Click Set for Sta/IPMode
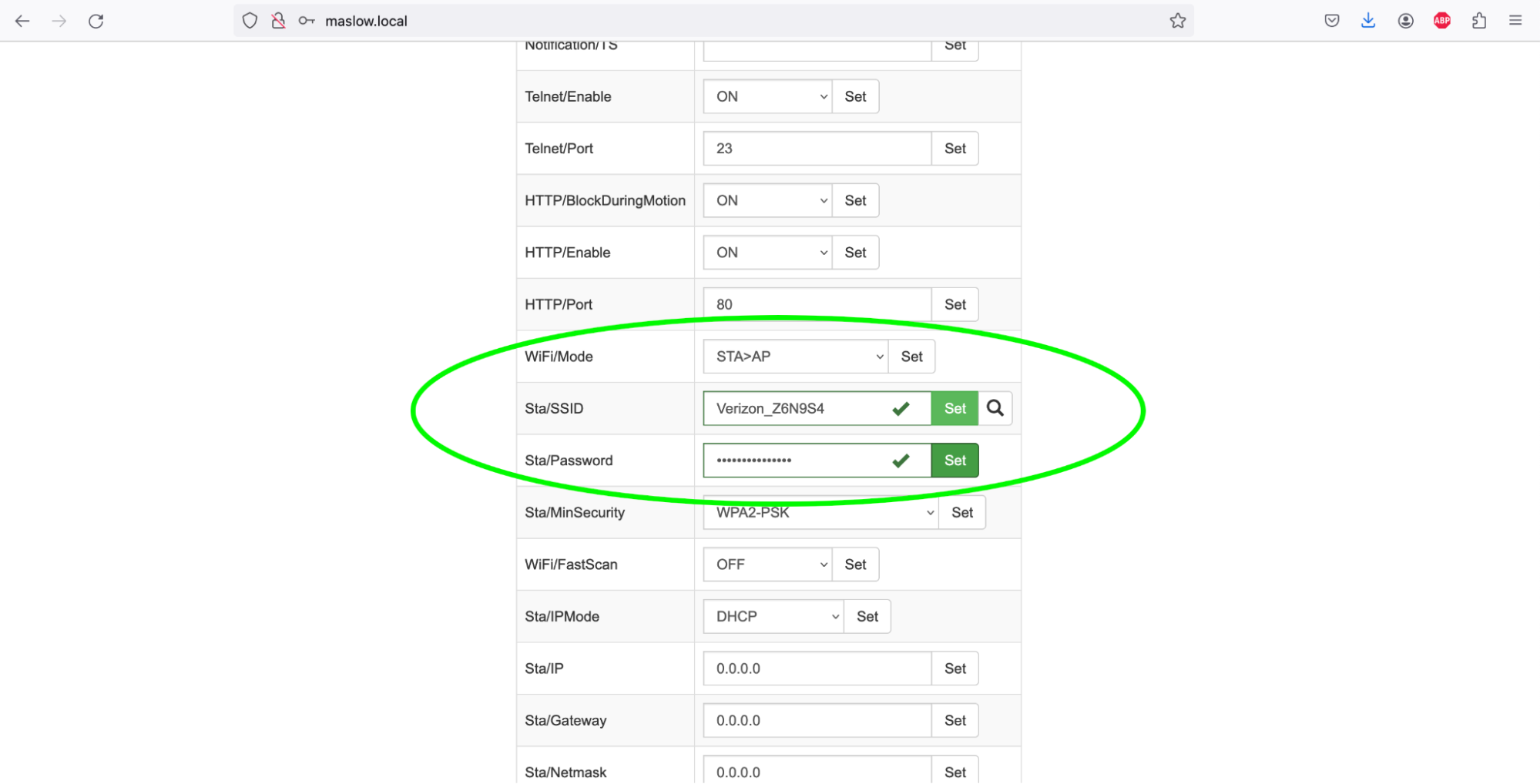This screenshot has height=784, width=1540. (867, 616)
